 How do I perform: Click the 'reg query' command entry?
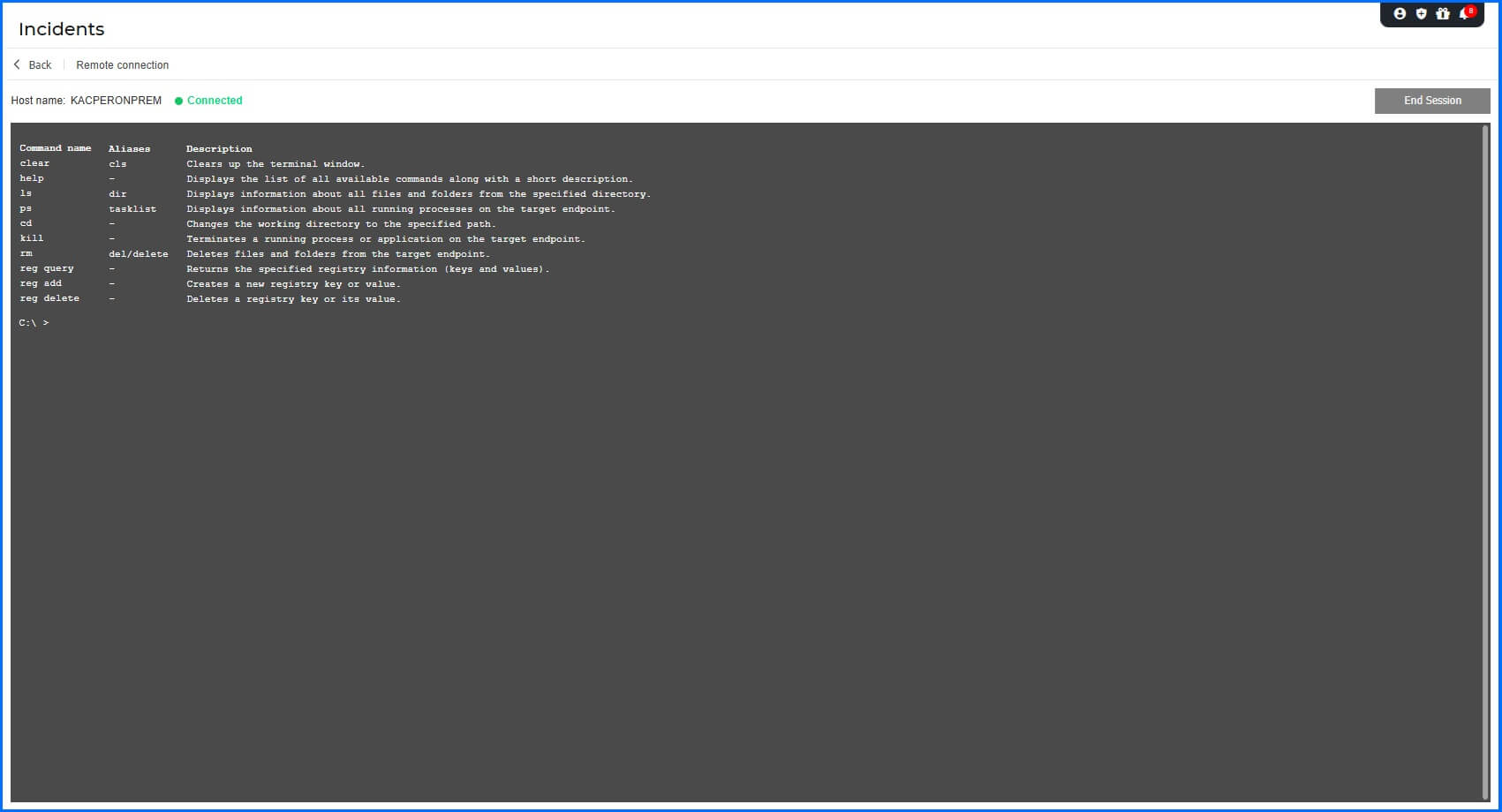tap(47, 268)
